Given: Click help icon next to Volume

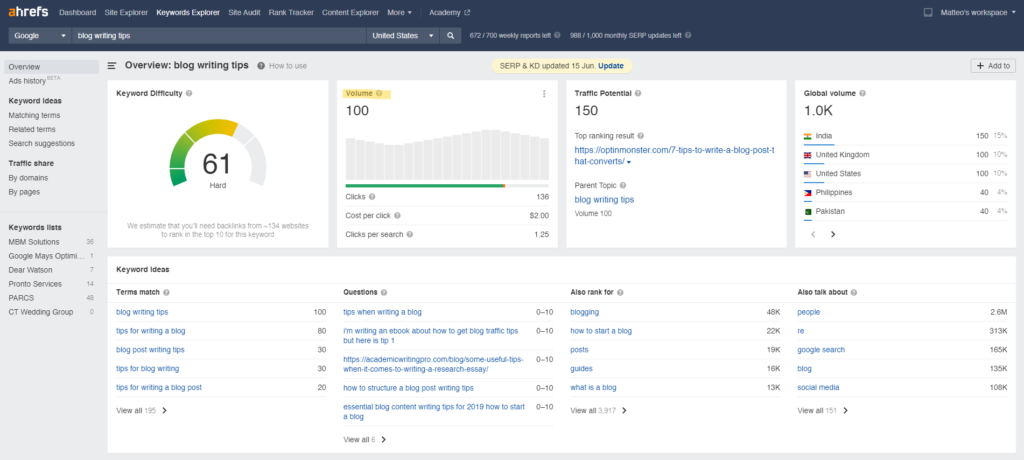Looking at the screenshot, I should 379,93.
